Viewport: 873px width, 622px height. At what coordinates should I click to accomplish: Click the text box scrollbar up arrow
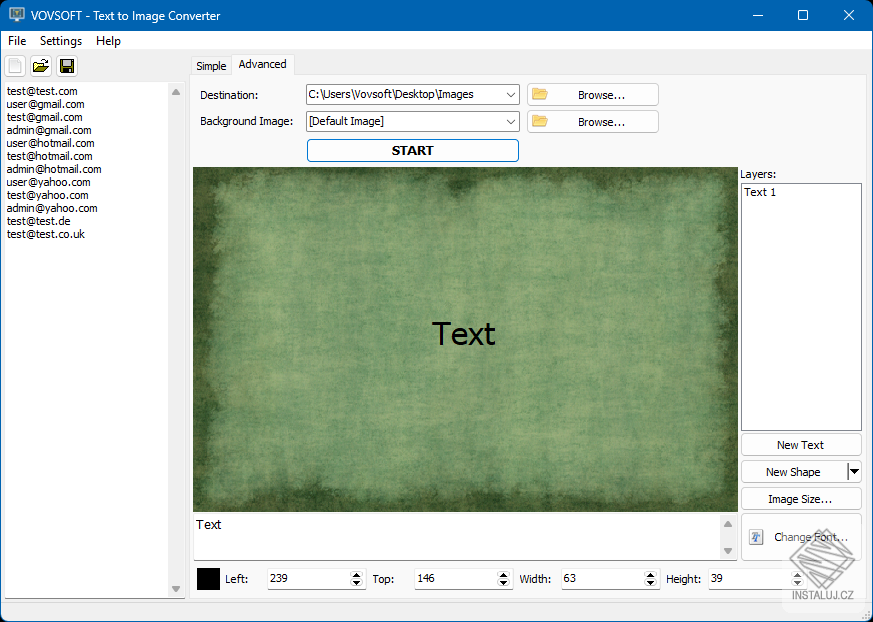[728, 524]
